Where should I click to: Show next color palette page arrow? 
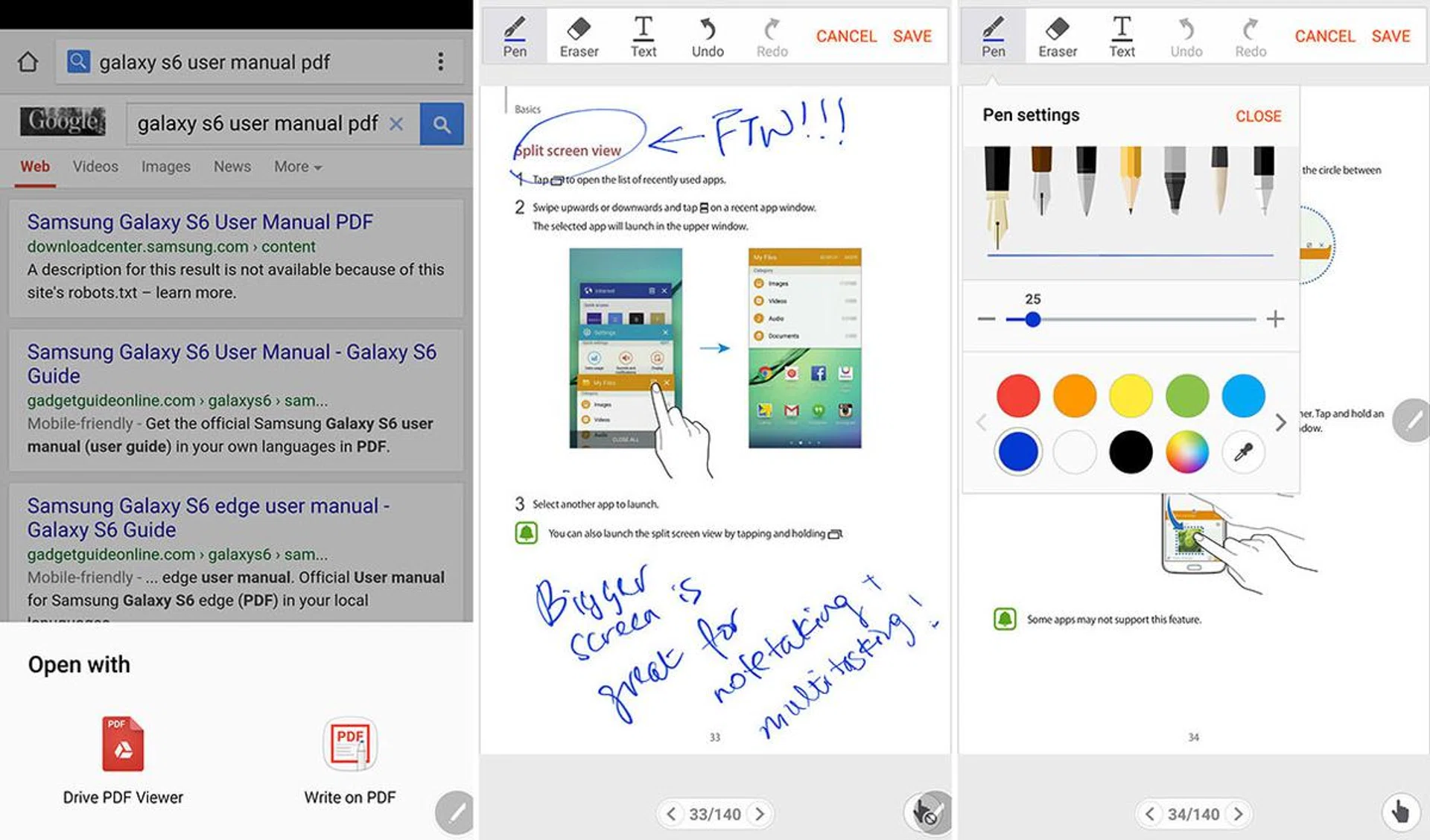coord(1280,423)
